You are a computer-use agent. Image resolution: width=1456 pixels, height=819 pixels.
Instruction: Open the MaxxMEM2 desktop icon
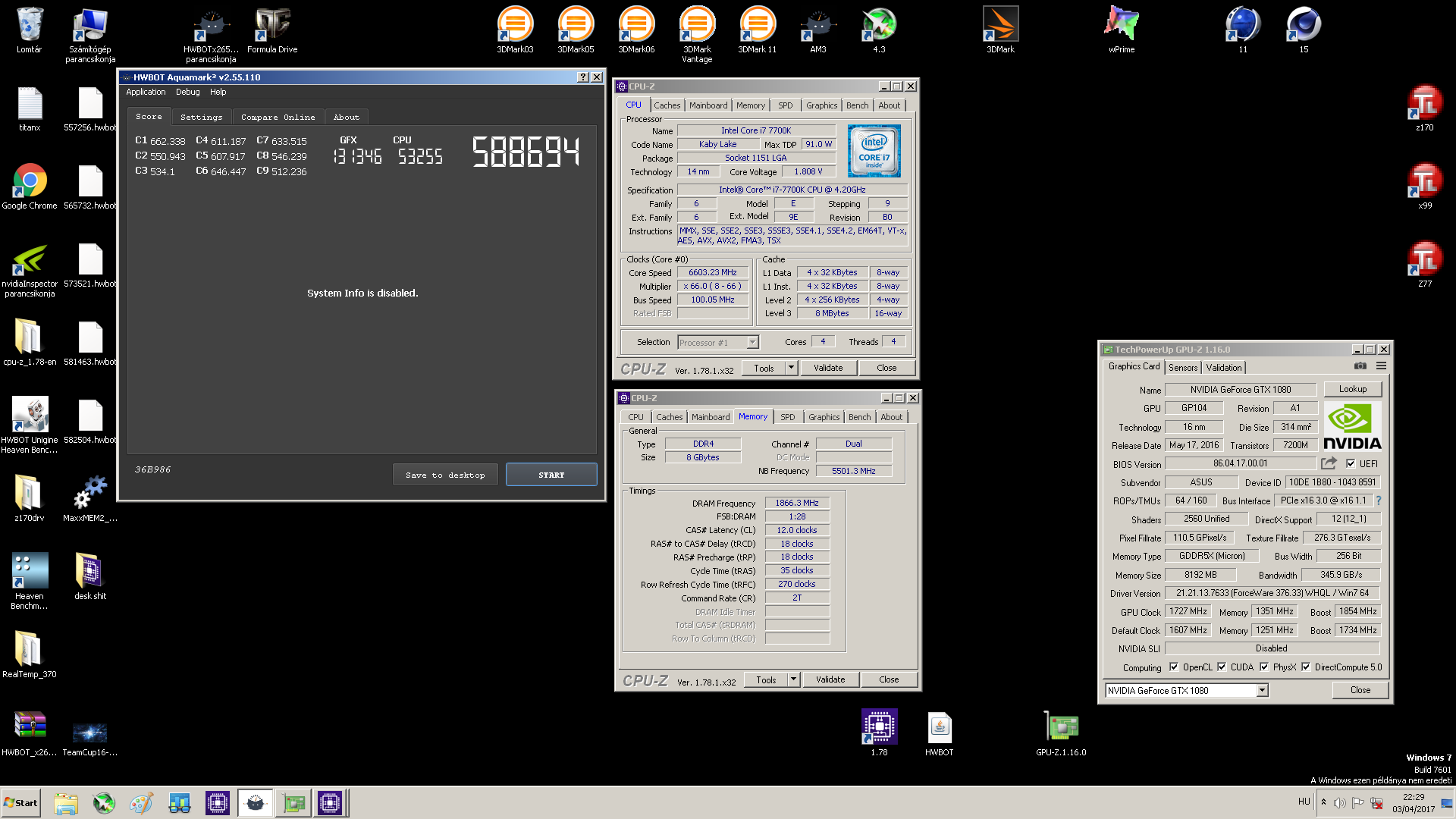click(x=90, y=497)
